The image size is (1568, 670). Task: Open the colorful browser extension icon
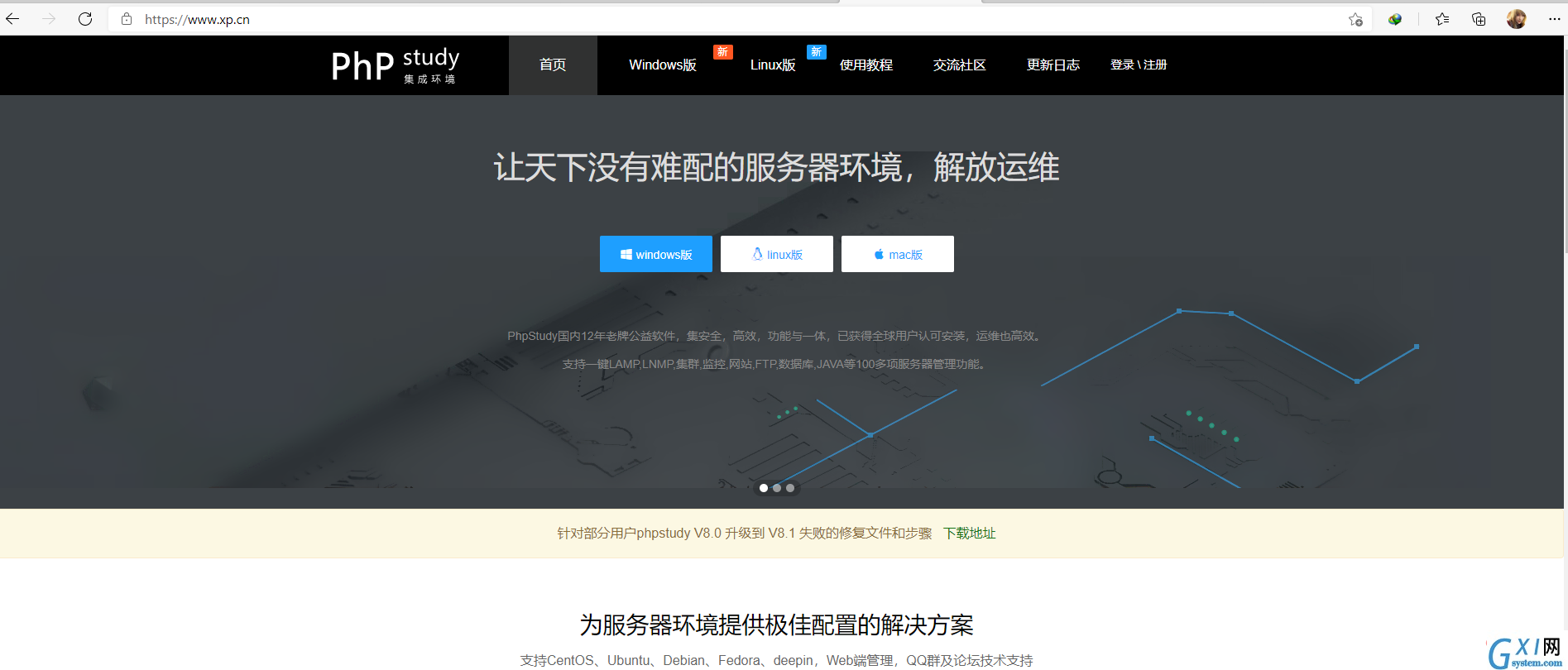coord(1395,19)
